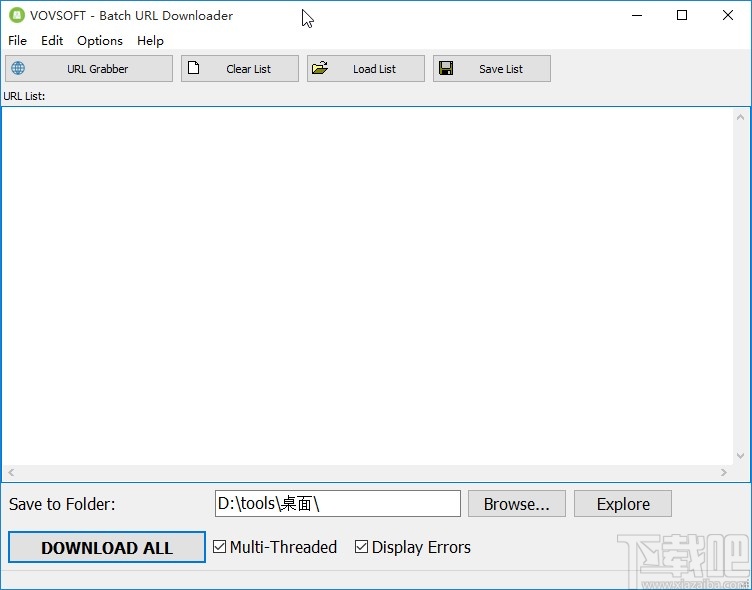Click inside the URL List text area
Viewport: 752px width, 590px height.
coord(367,286)
